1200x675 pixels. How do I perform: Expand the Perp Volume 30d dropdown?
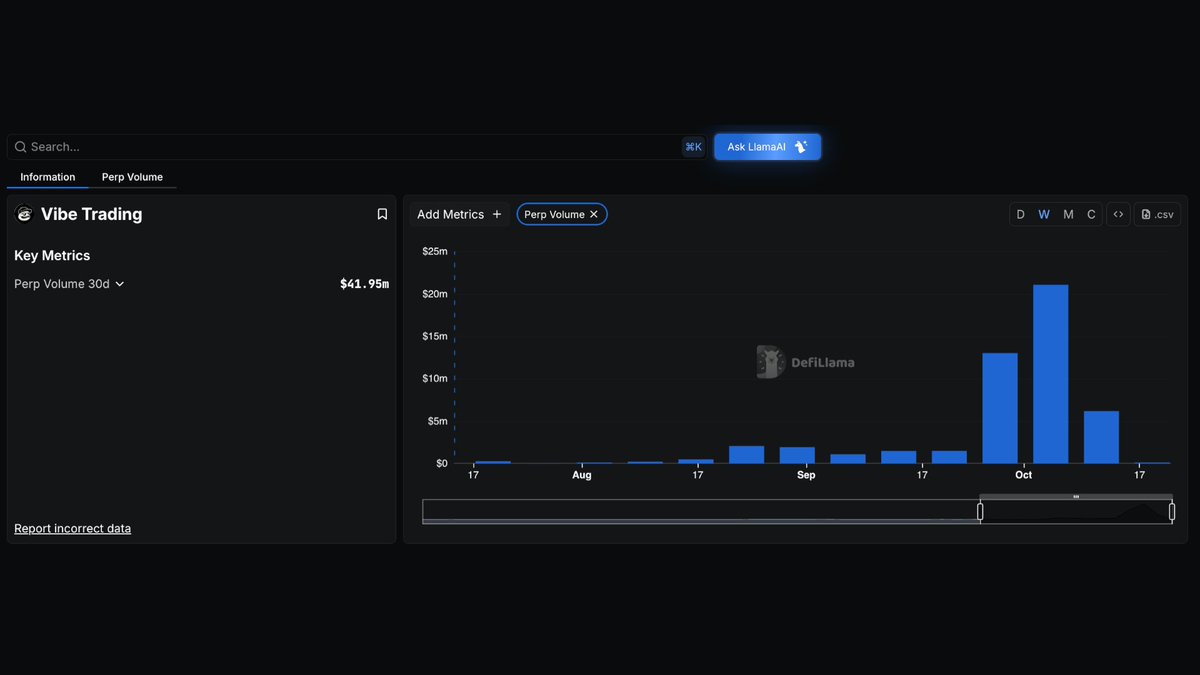[119, 283]
